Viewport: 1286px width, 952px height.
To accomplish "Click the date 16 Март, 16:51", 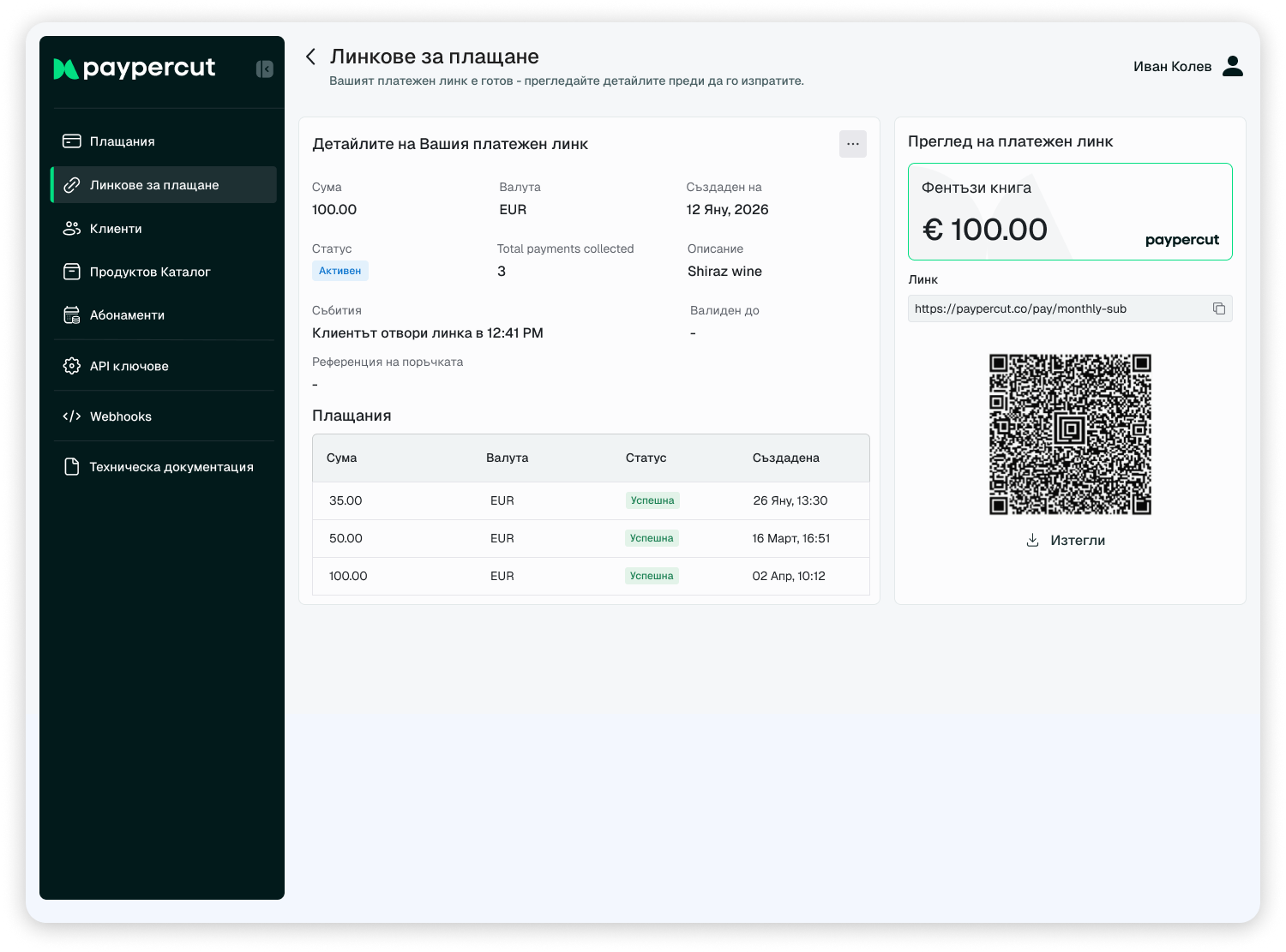I will pos(791,538).
